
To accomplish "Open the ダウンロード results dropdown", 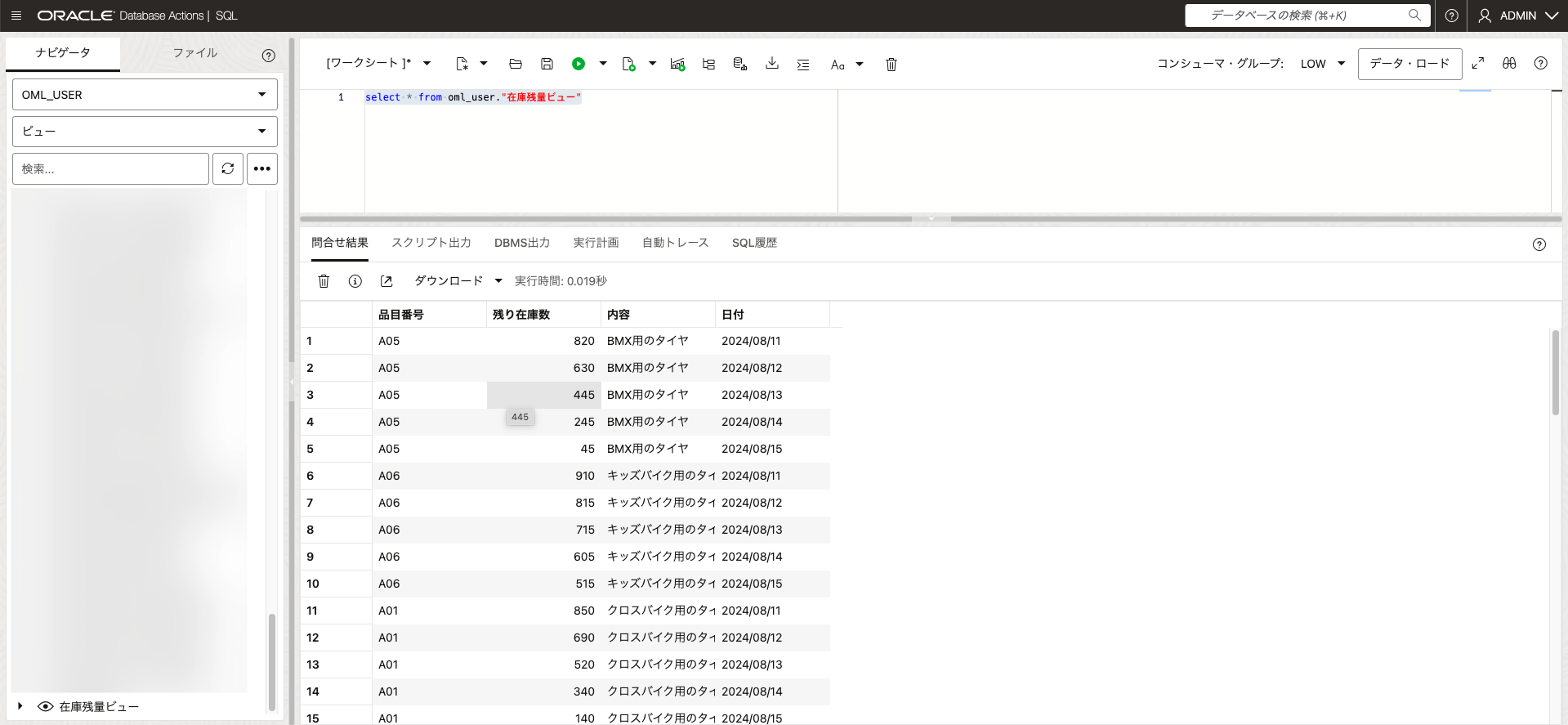I will 458,281.
